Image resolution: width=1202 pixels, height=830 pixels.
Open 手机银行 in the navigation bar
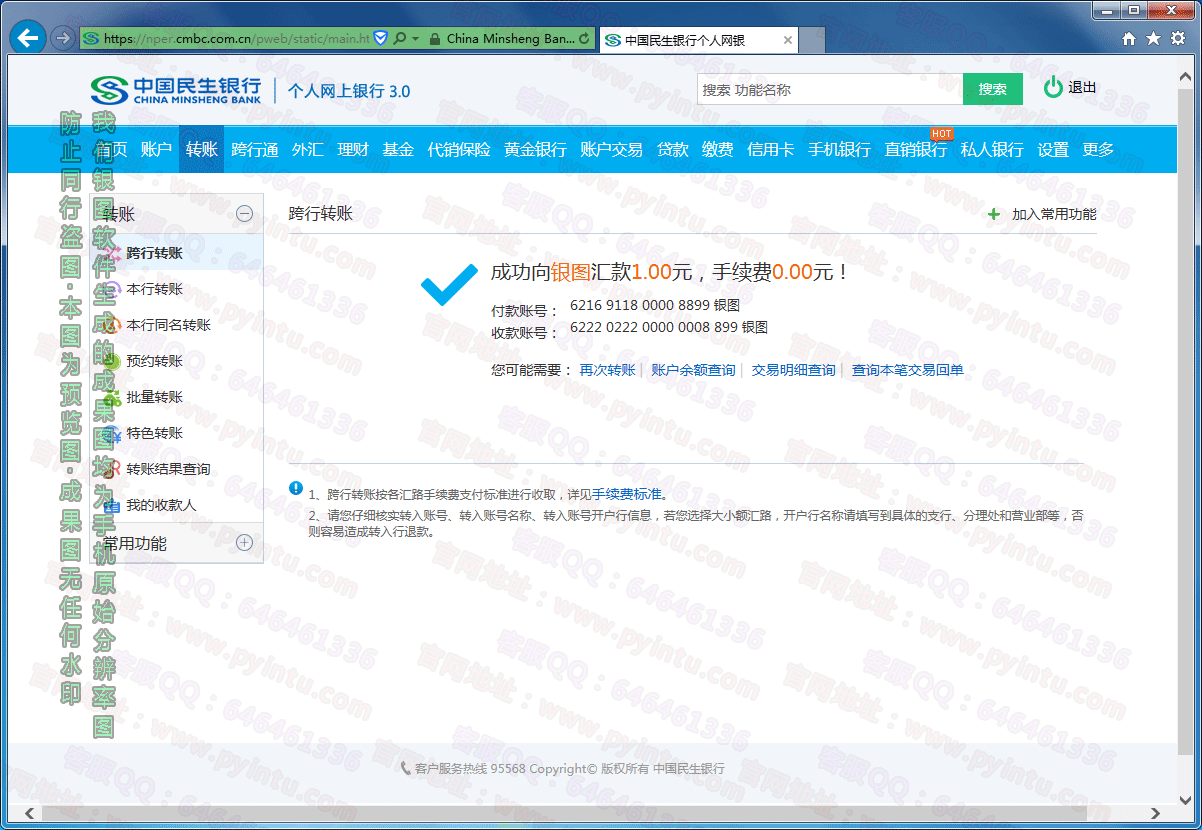coord(839,150)
